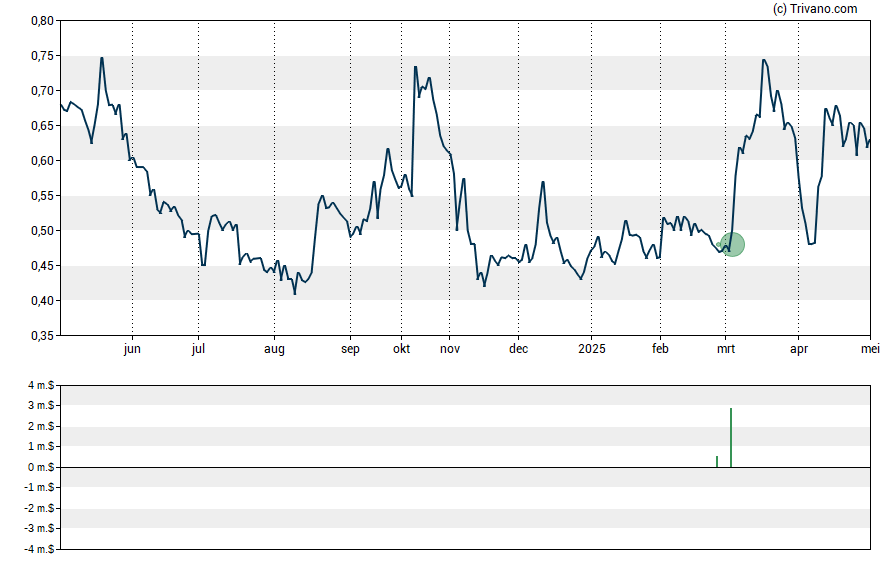Click the '-3 m.$' volume axis label

click(40, 528)
